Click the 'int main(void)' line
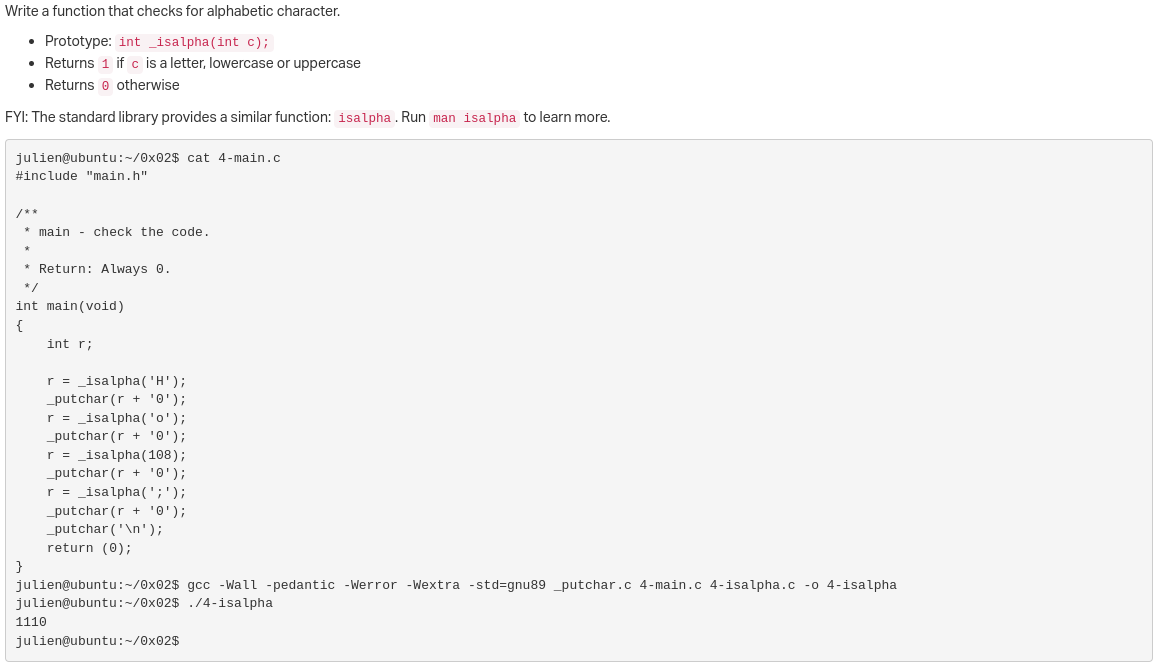The image size is (1159, 671). point(70,306)
